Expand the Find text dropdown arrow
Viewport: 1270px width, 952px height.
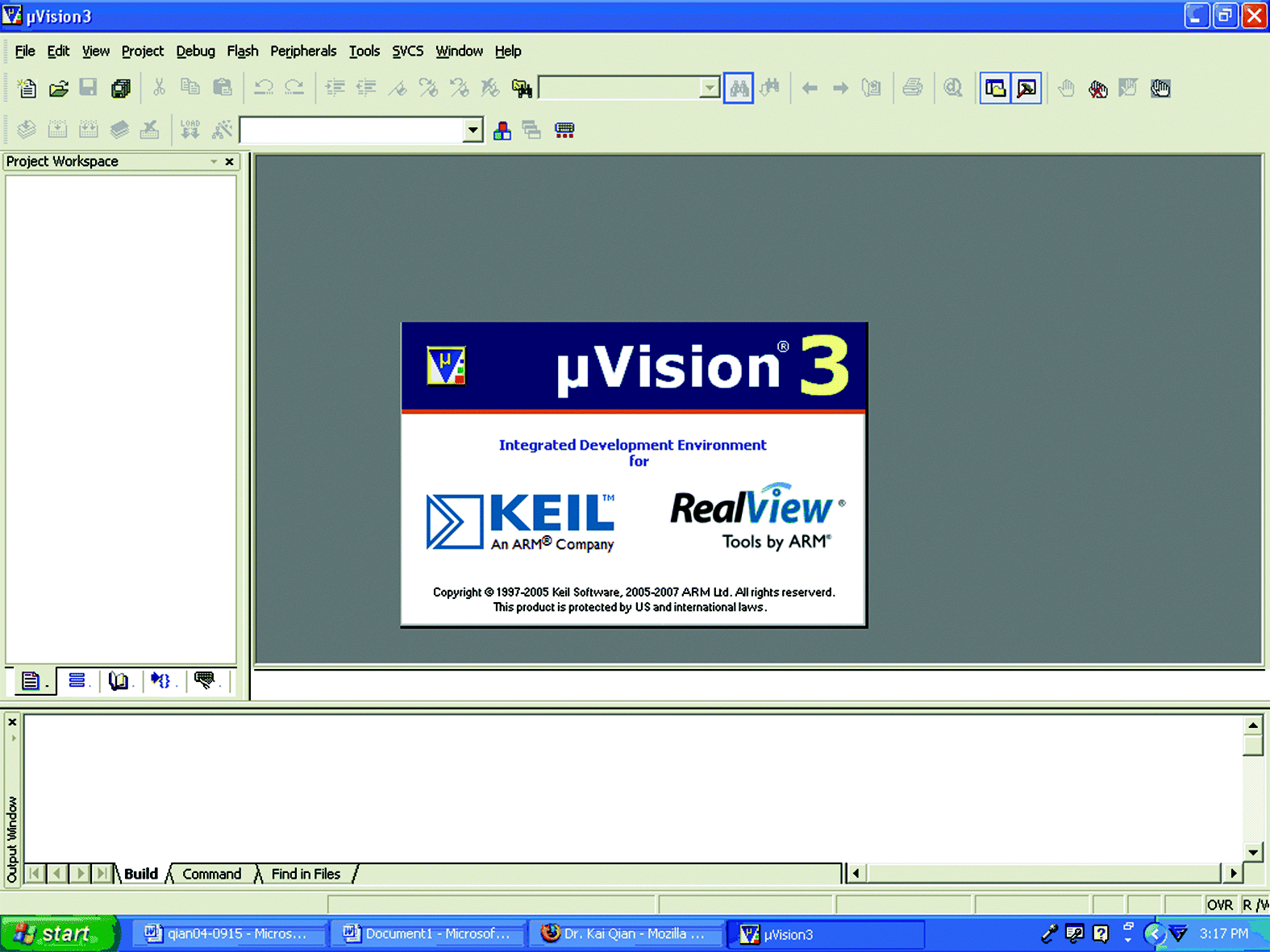(x=710, y=88)
